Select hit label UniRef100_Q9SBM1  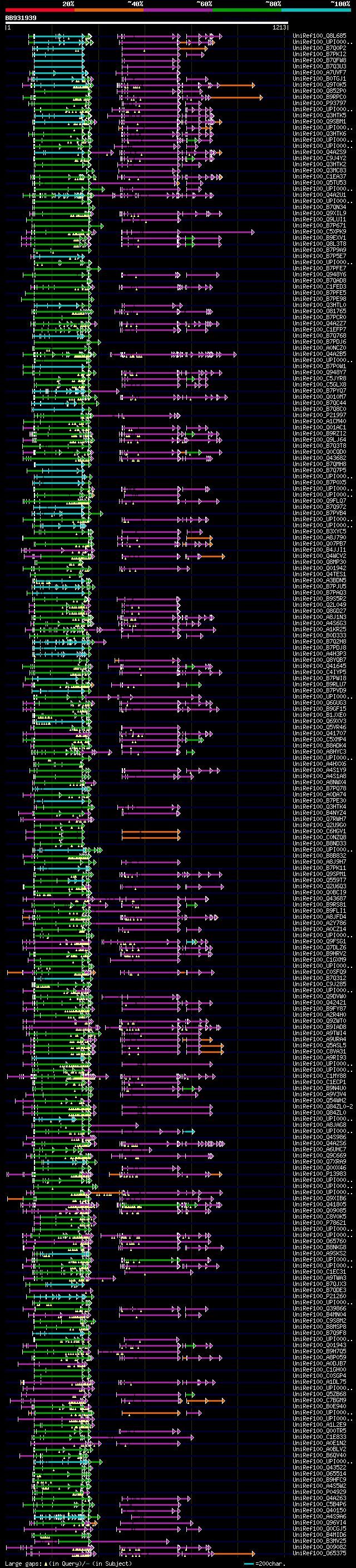point(319,122)
